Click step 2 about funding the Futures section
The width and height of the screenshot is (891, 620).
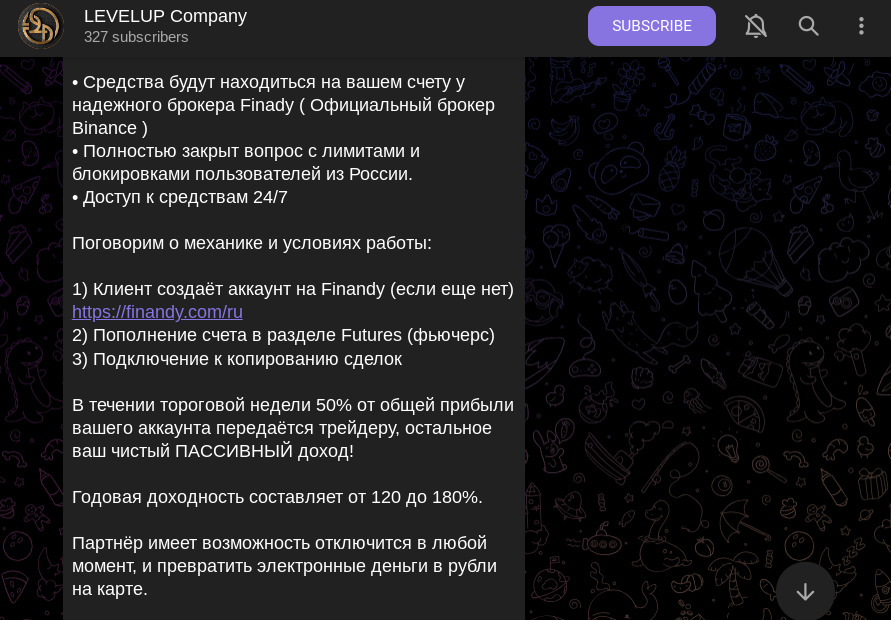point(283,335)
